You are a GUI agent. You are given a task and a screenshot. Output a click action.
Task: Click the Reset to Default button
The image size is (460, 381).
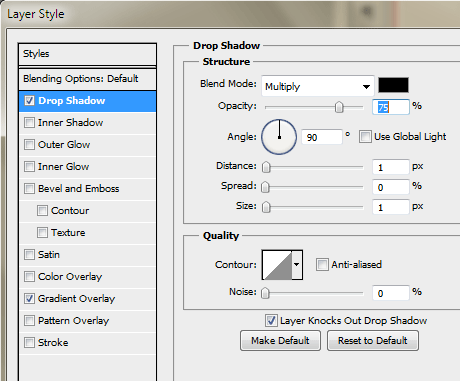click(373, 341)
